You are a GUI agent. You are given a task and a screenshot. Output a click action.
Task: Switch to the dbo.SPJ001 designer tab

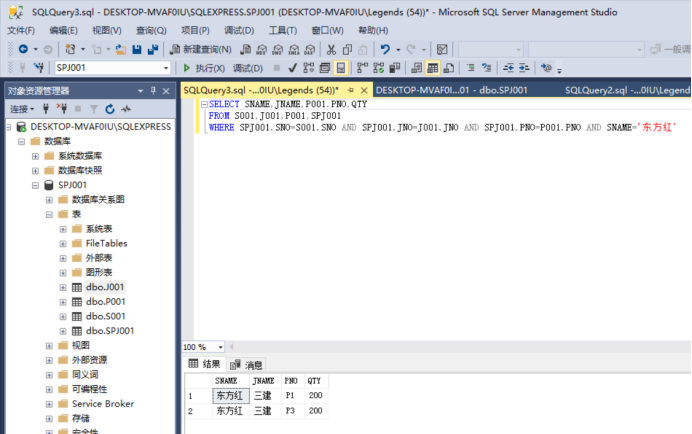(x=451, y=90)
